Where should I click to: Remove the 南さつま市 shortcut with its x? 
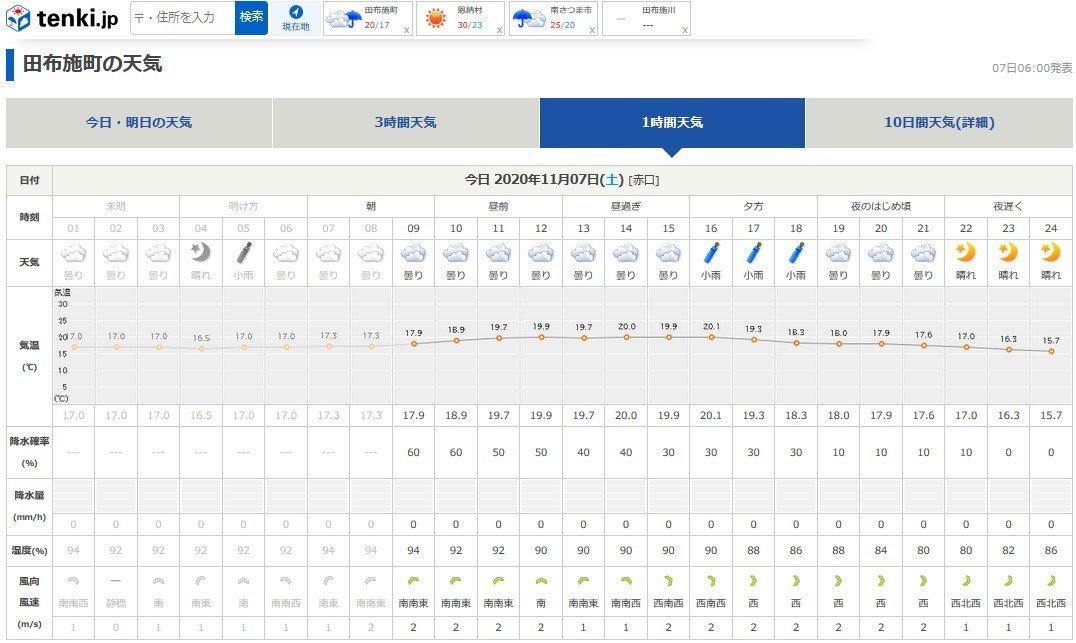(592, 30)
